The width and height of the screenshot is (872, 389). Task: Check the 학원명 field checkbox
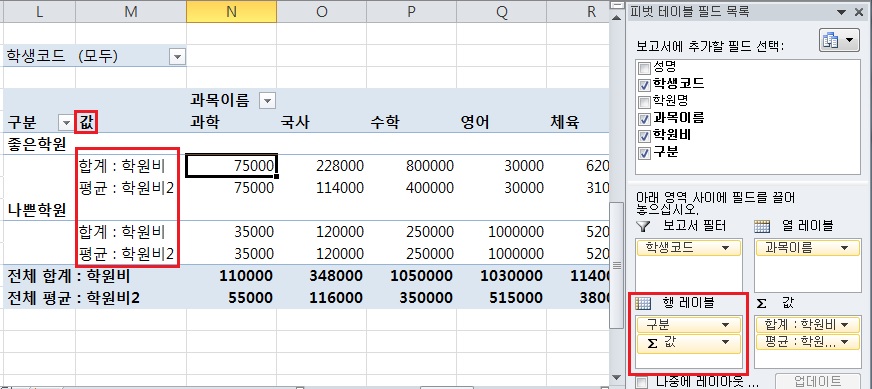tap(645, 102)
